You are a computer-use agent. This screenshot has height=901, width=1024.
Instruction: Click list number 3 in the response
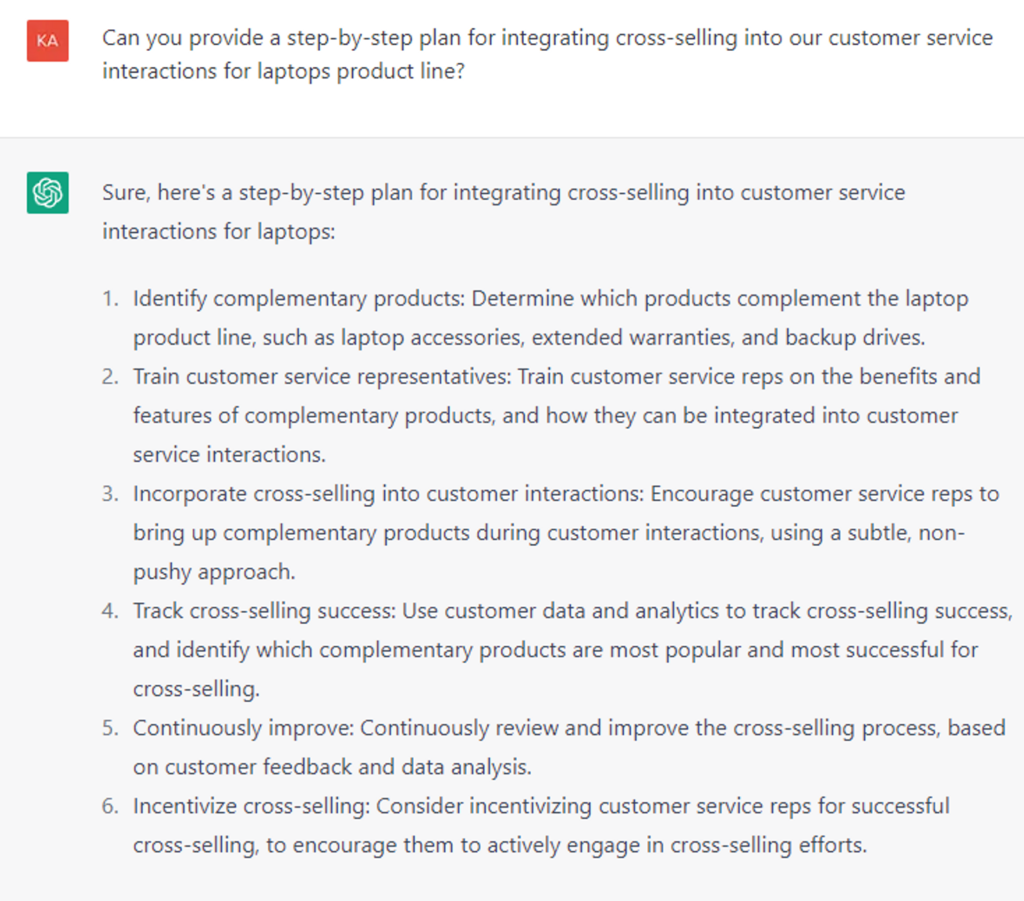point(109,494)
